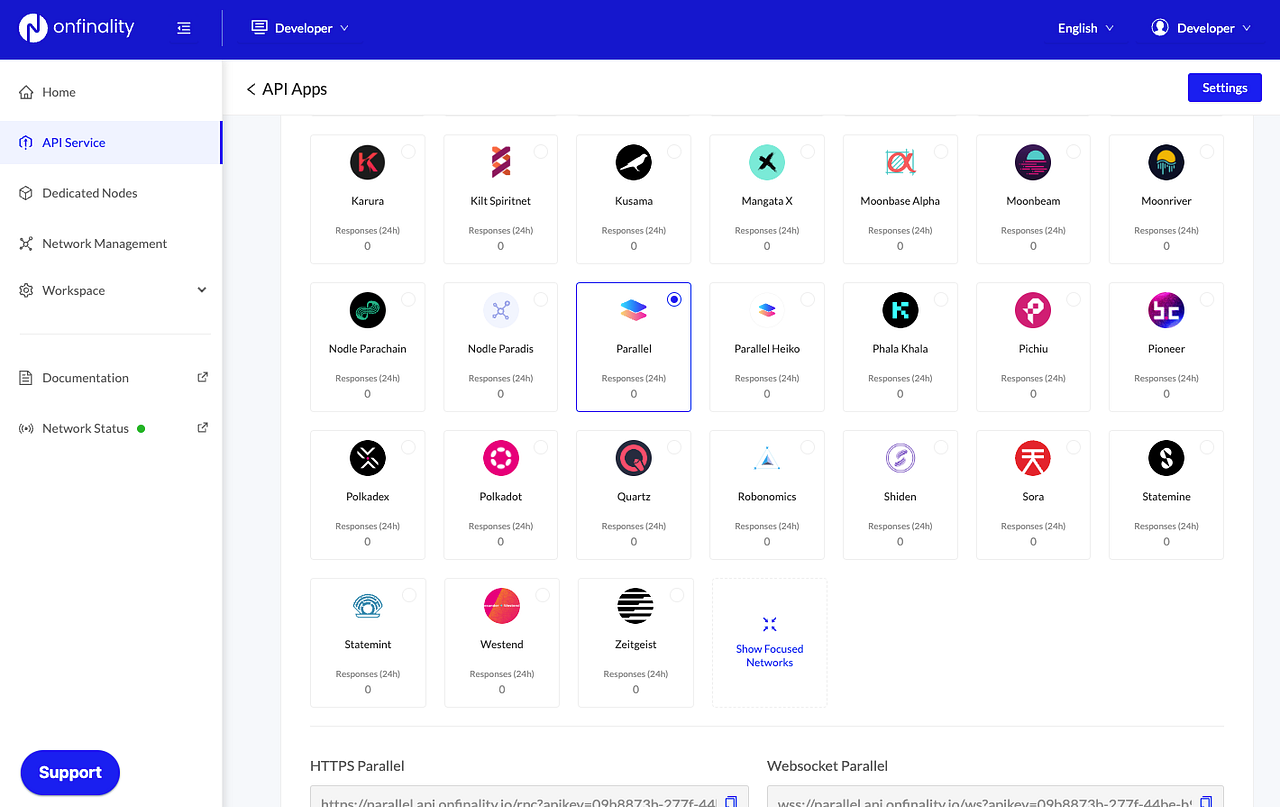
Task: Click the Parallel network card name
Action: [x=634, y=349]
